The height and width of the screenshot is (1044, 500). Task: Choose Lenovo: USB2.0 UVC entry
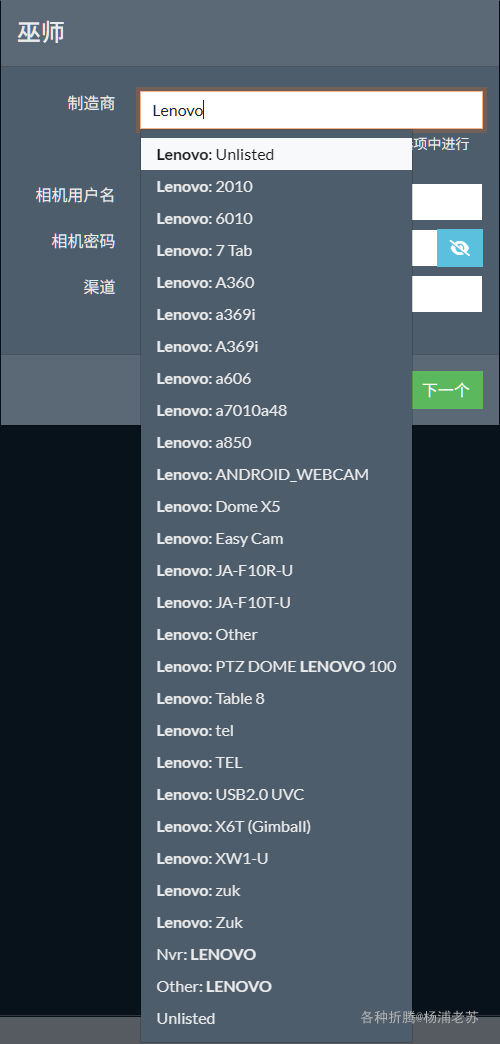[276, 794]
